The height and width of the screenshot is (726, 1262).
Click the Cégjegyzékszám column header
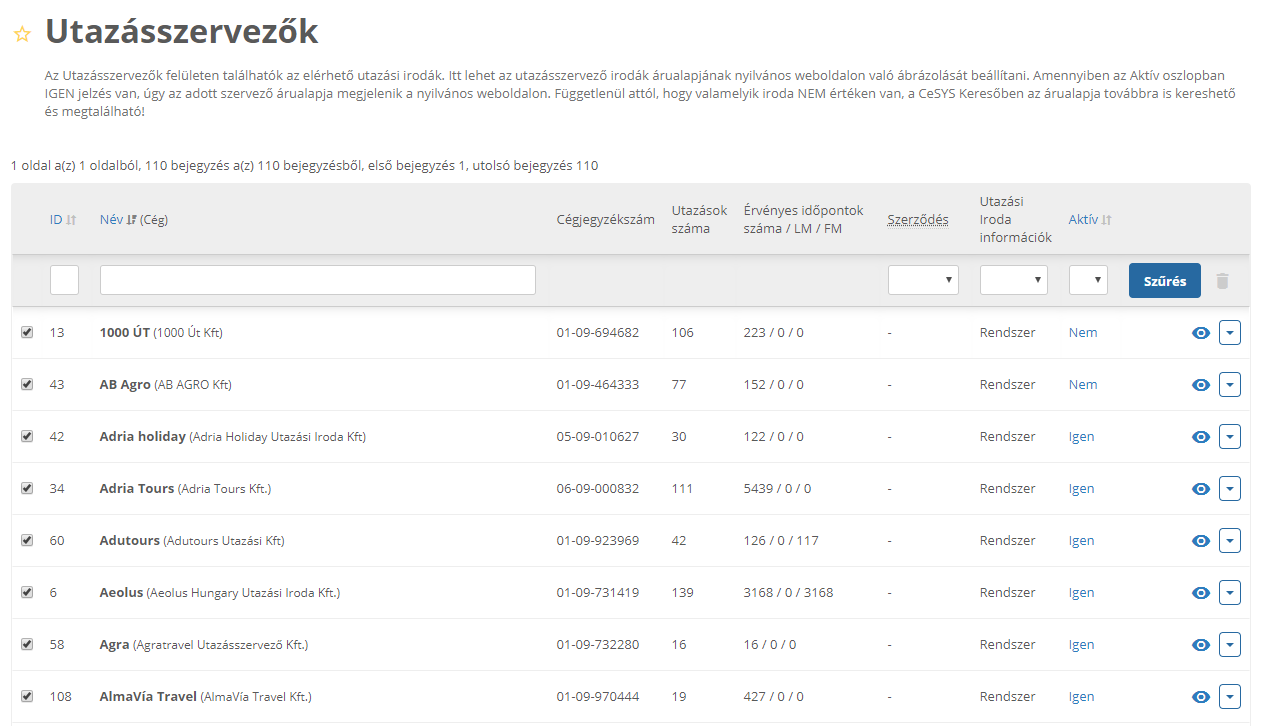click(606, 220)
